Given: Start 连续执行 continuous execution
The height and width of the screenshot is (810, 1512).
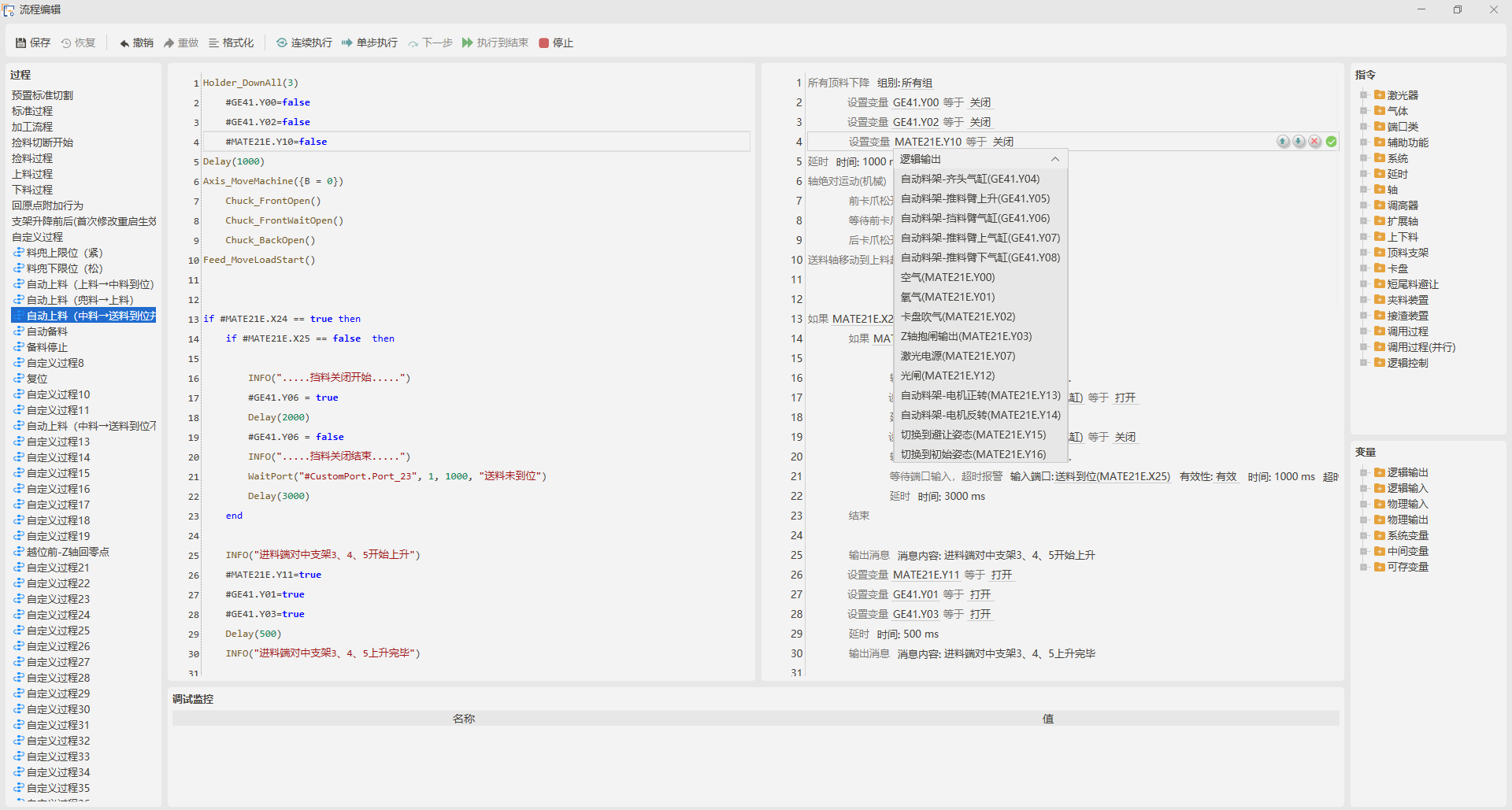Looking at the screenshot, I should [x=304, y=43].
